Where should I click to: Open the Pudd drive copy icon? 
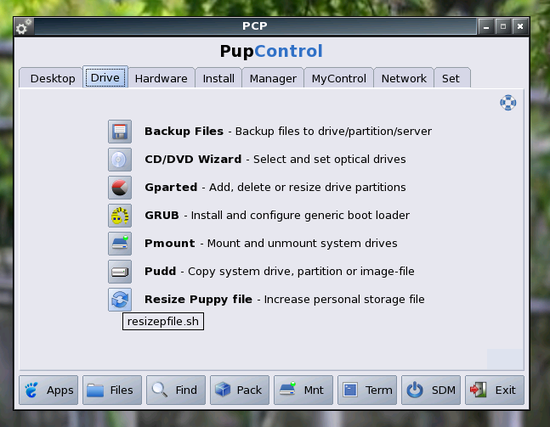120,272
